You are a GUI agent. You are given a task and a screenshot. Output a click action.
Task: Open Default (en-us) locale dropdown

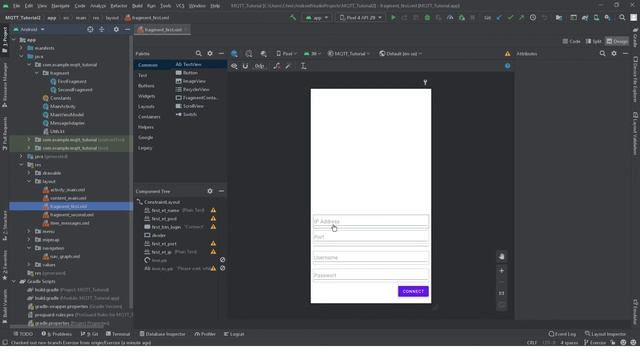tap(400, 54)
